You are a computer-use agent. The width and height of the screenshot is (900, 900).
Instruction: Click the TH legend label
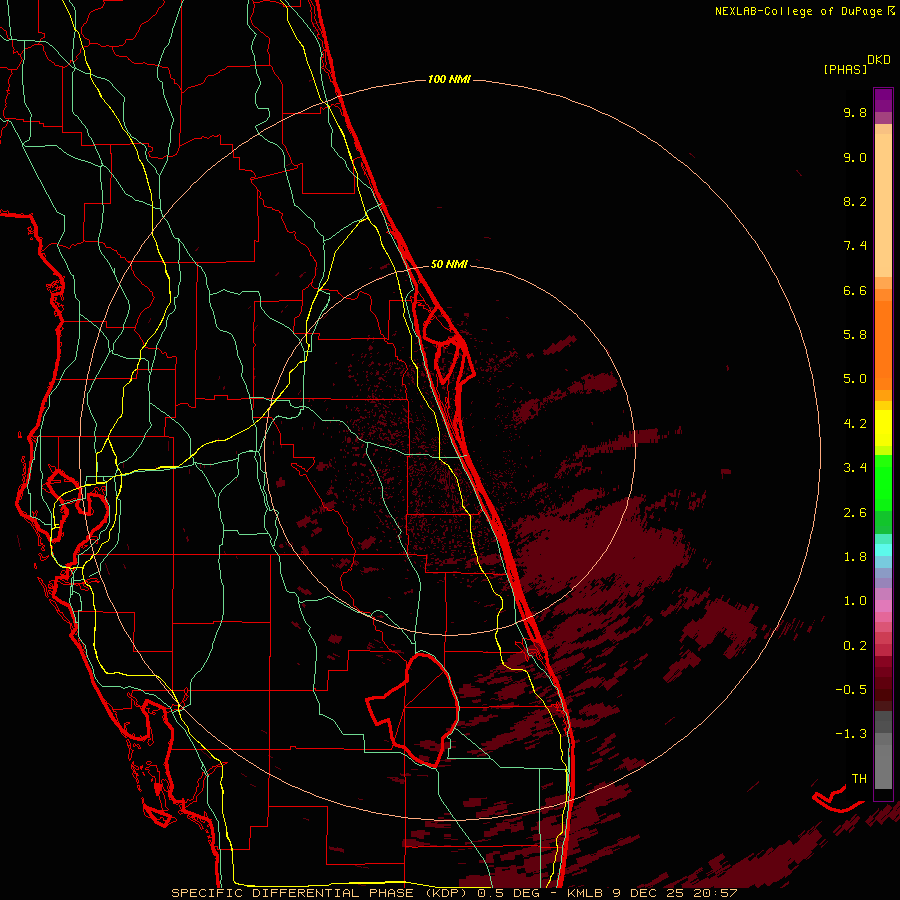click(859, 779)
